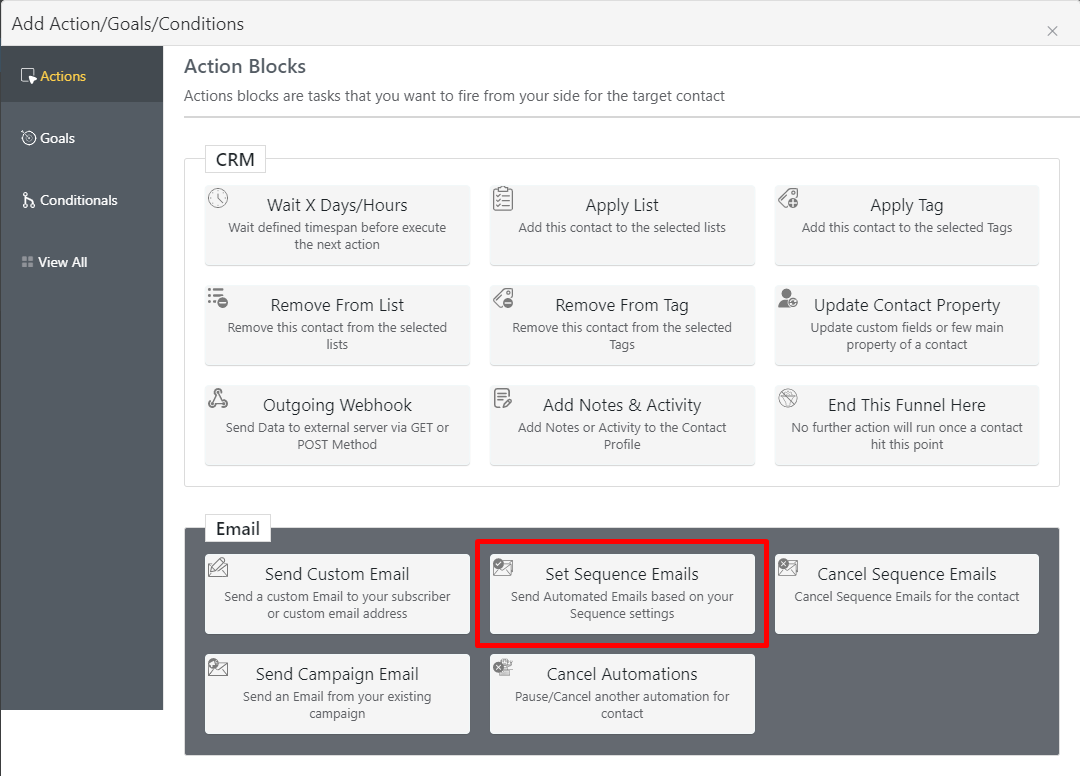The height and width of the screenshot is (776, 1080).
Task: Click the envelope icon on Send Custom Email
Action: (x=218, y=565)
